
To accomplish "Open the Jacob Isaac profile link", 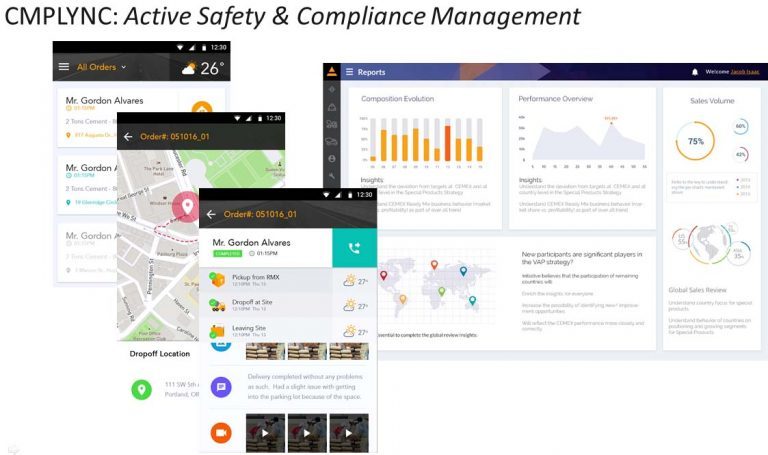I will (744, 72).
